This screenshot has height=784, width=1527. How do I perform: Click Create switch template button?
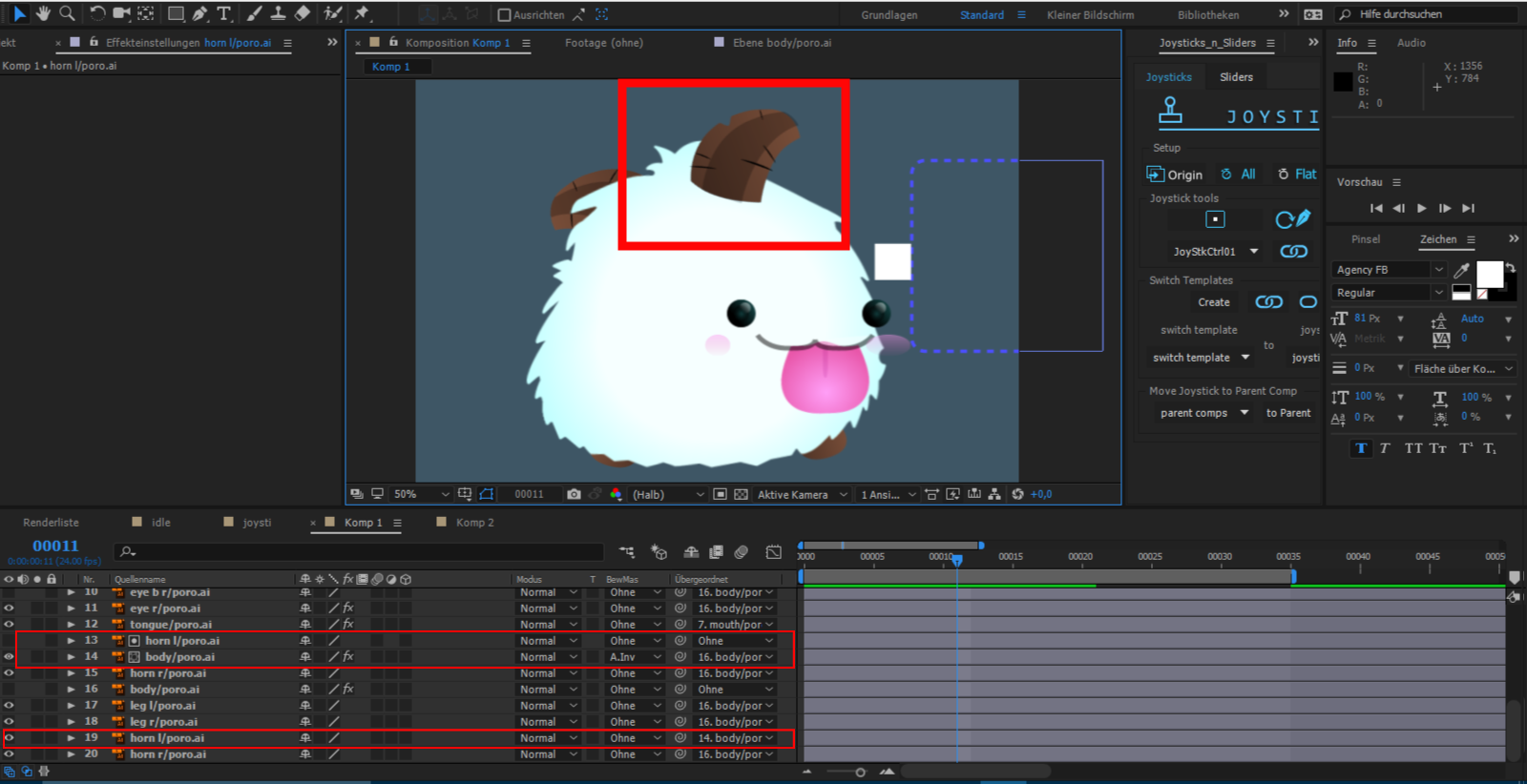point(1214,302)
